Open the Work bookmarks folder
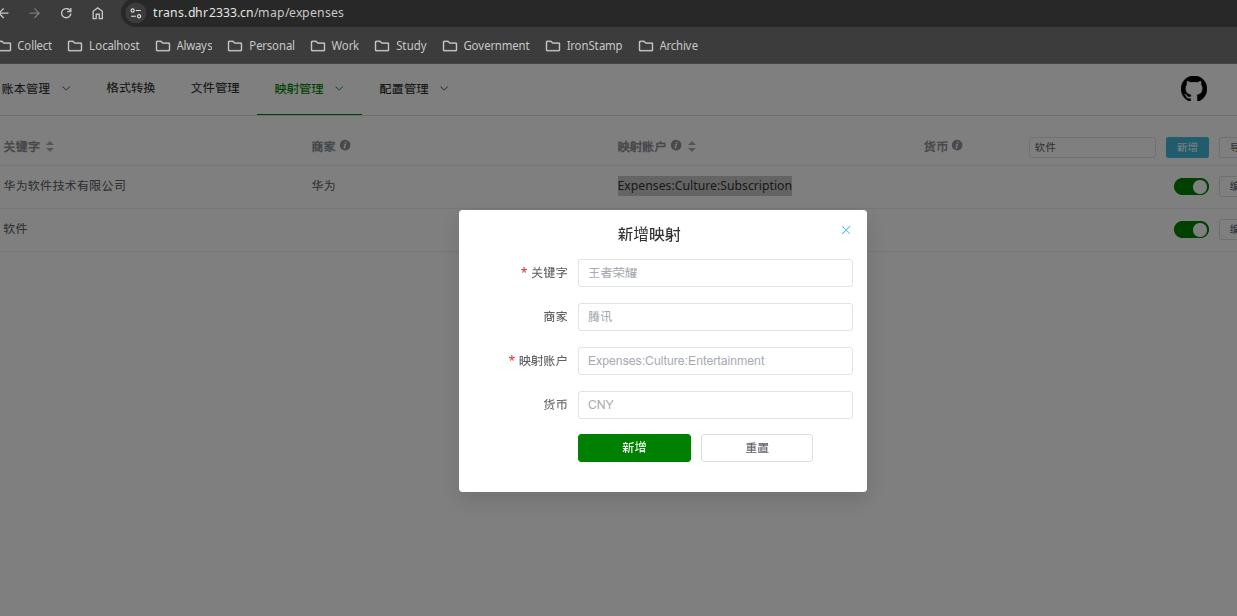 click(335, 46)
